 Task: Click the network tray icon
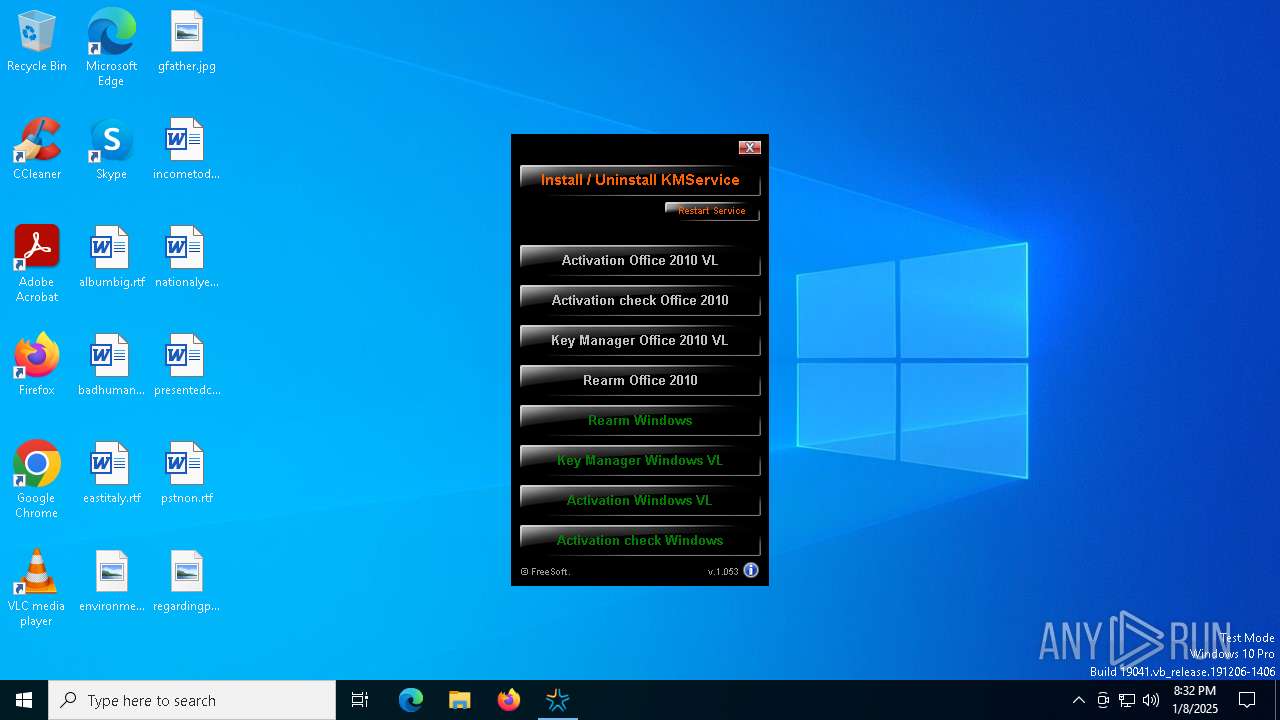pyautogui.click(x=1127, y=700)
